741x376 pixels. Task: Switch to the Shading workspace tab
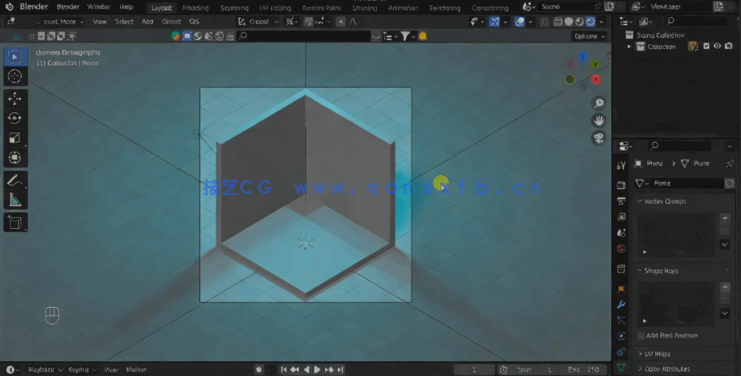point(364,8)
